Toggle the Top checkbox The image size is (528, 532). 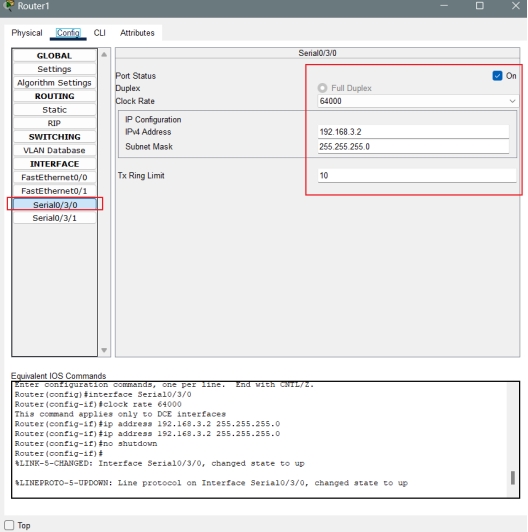[x=9, y=525]
